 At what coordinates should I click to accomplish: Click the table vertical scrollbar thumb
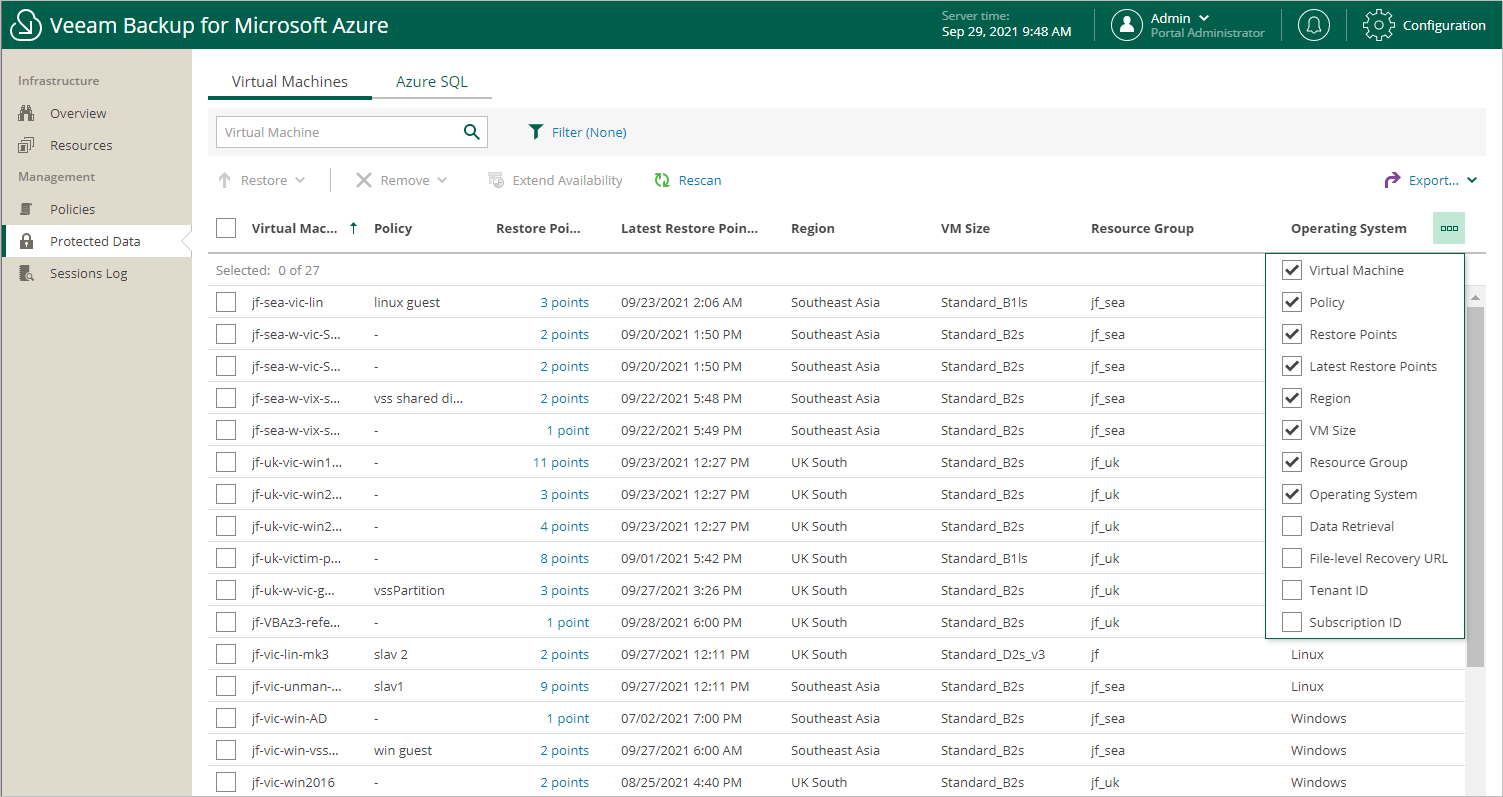[x=1475, y=486]
